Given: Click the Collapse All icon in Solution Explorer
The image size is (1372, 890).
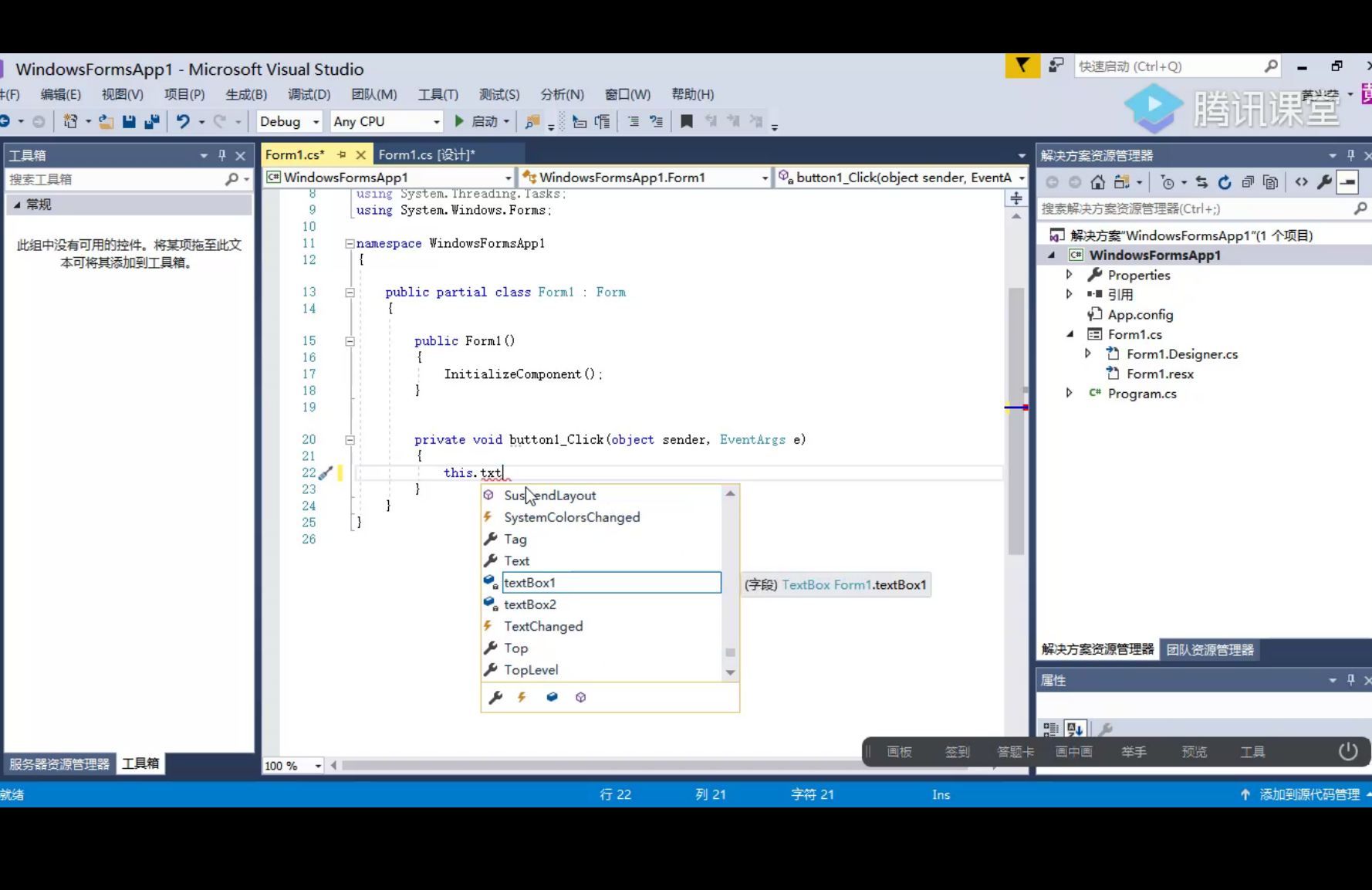Looking at the screenshot, I should pos(1248,183).
